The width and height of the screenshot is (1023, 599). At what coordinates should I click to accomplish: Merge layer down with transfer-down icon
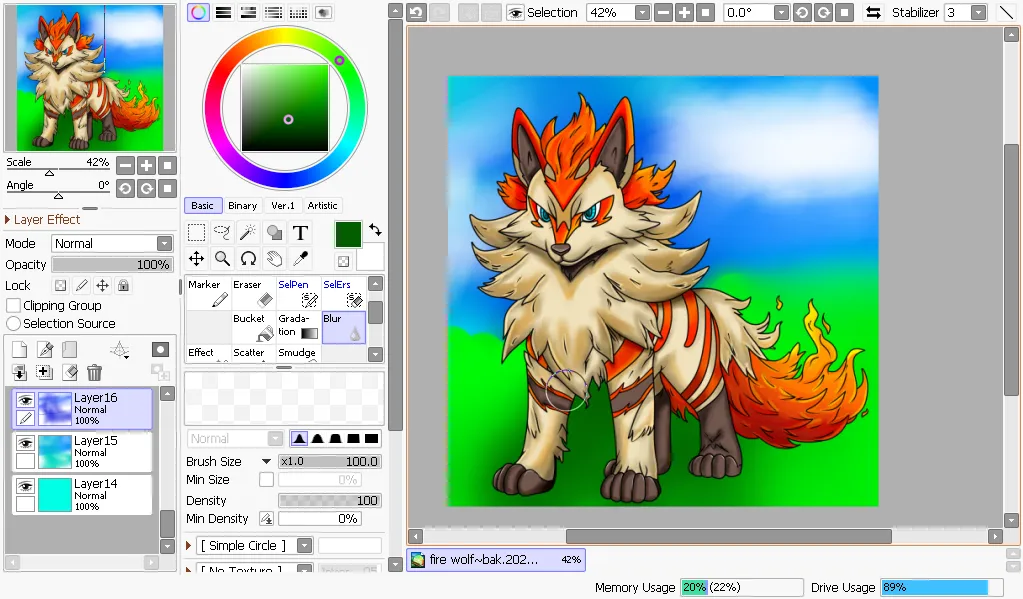20,373
